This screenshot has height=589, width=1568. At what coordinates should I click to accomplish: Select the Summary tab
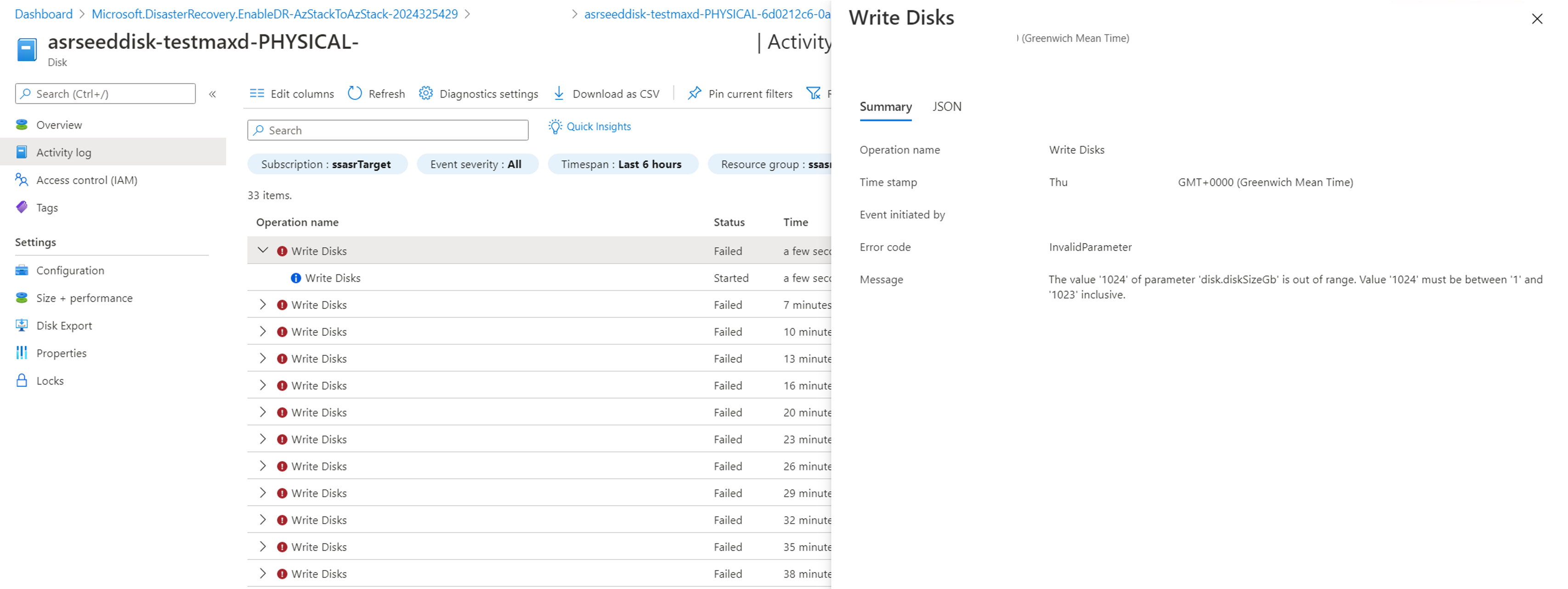coord(885,107)
